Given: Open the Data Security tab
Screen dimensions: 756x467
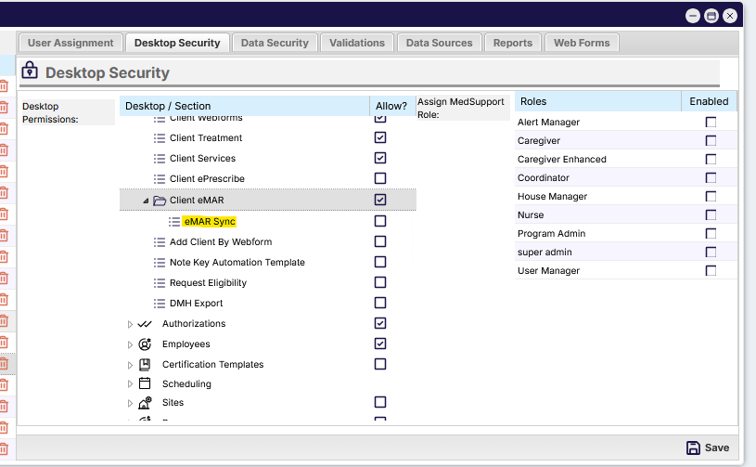Looking at the screenshot, I should [274, 43].
